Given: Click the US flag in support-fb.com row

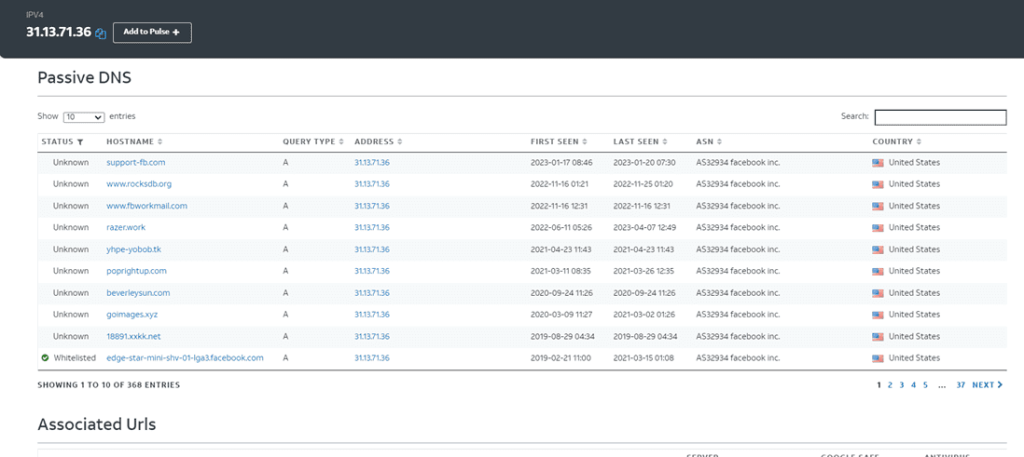Looking at the screenshot, I should (878, 163).
